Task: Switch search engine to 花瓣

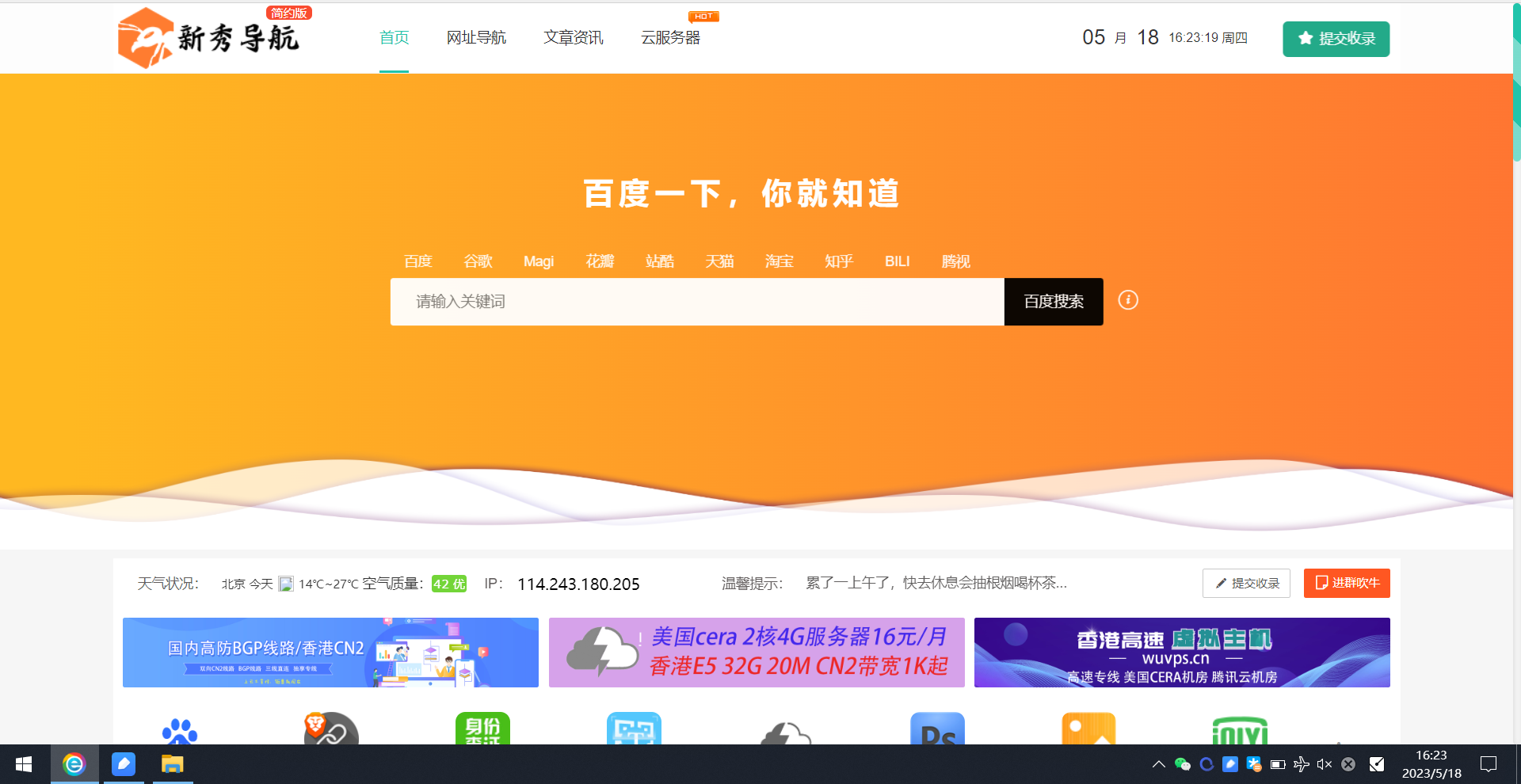Action: point(600,261)
